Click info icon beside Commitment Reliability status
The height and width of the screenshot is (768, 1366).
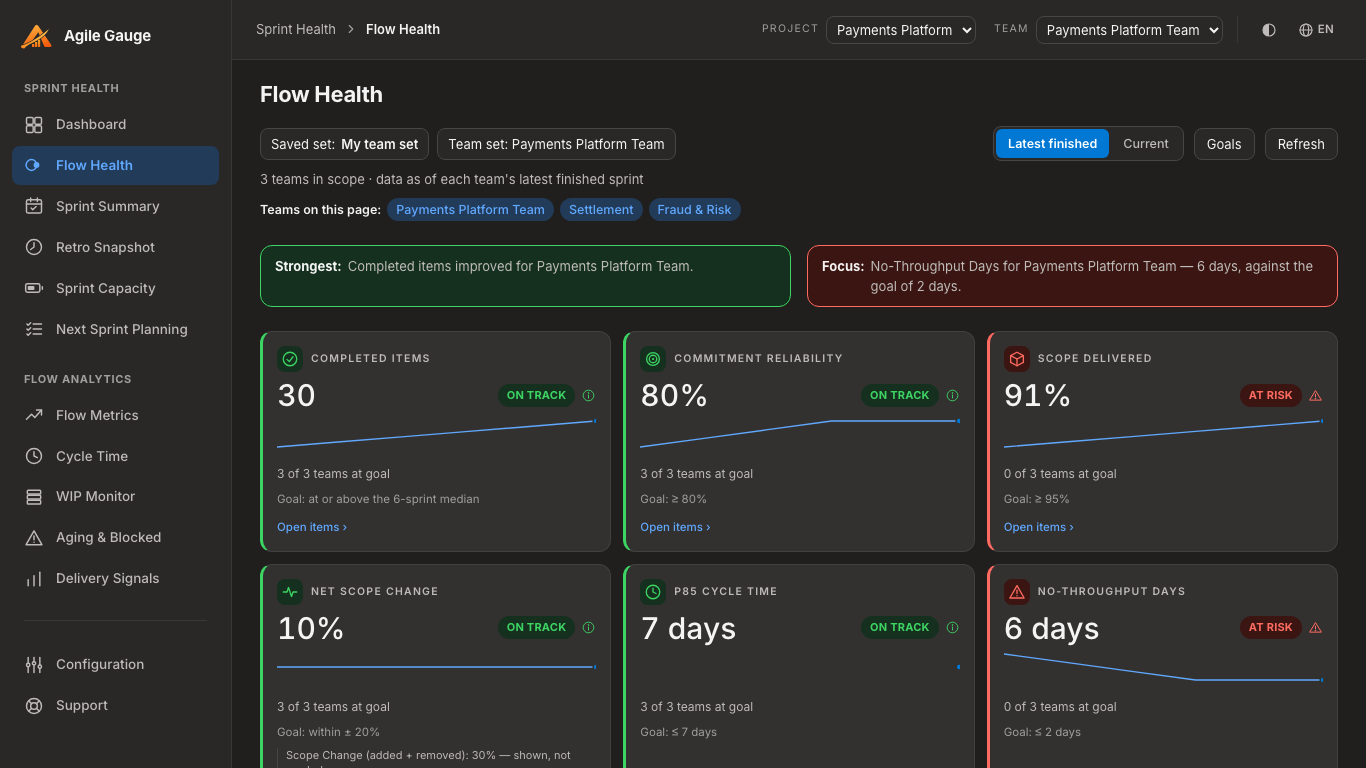pyautogui.click(x=952, y=395)
